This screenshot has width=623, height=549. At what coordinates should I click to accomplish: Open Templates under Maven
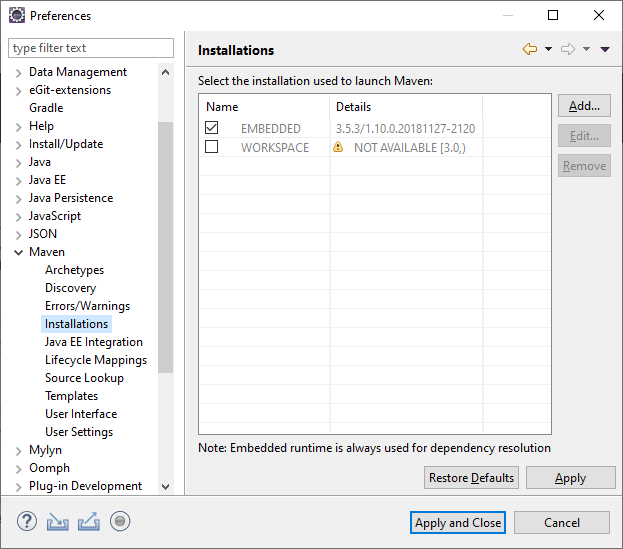click(x=72, y=396)
